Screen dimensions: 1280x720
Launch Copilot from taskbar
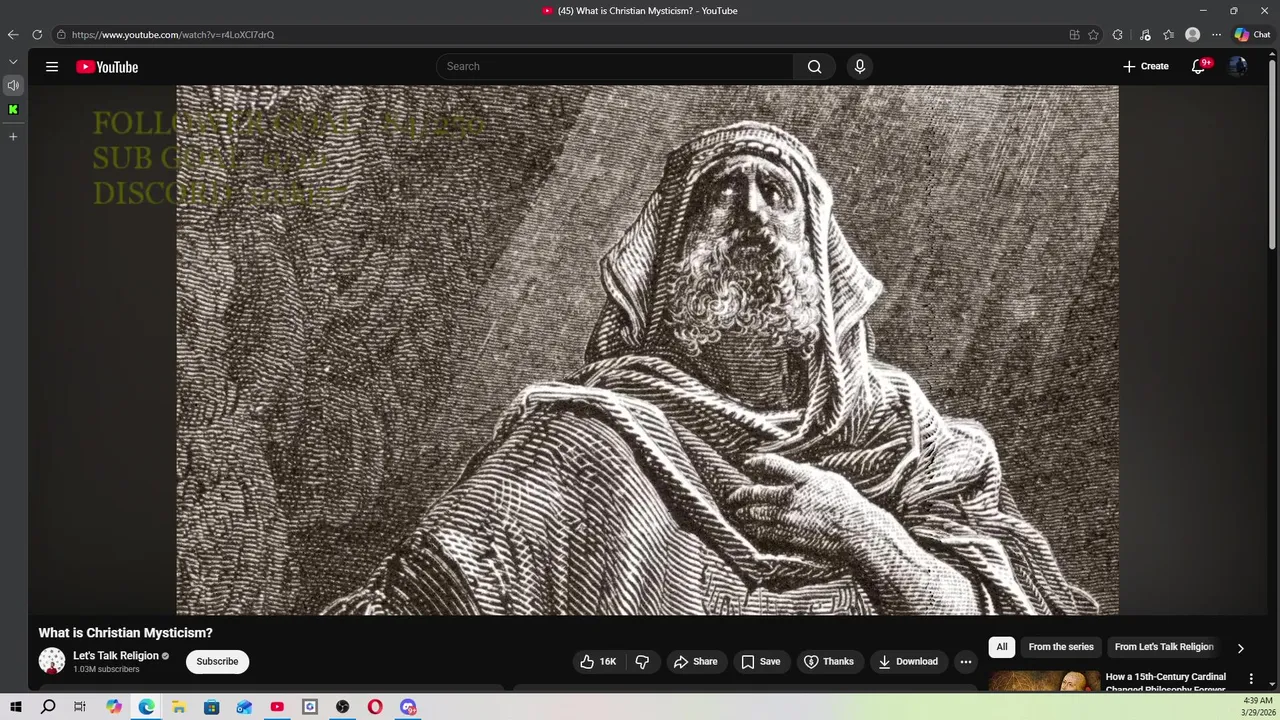click(114, 707)
